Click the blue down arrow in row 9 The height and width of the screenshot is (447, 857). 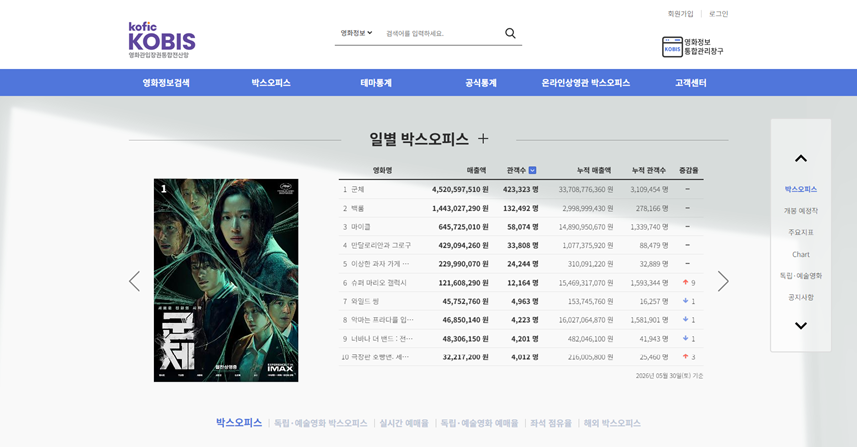685,338
